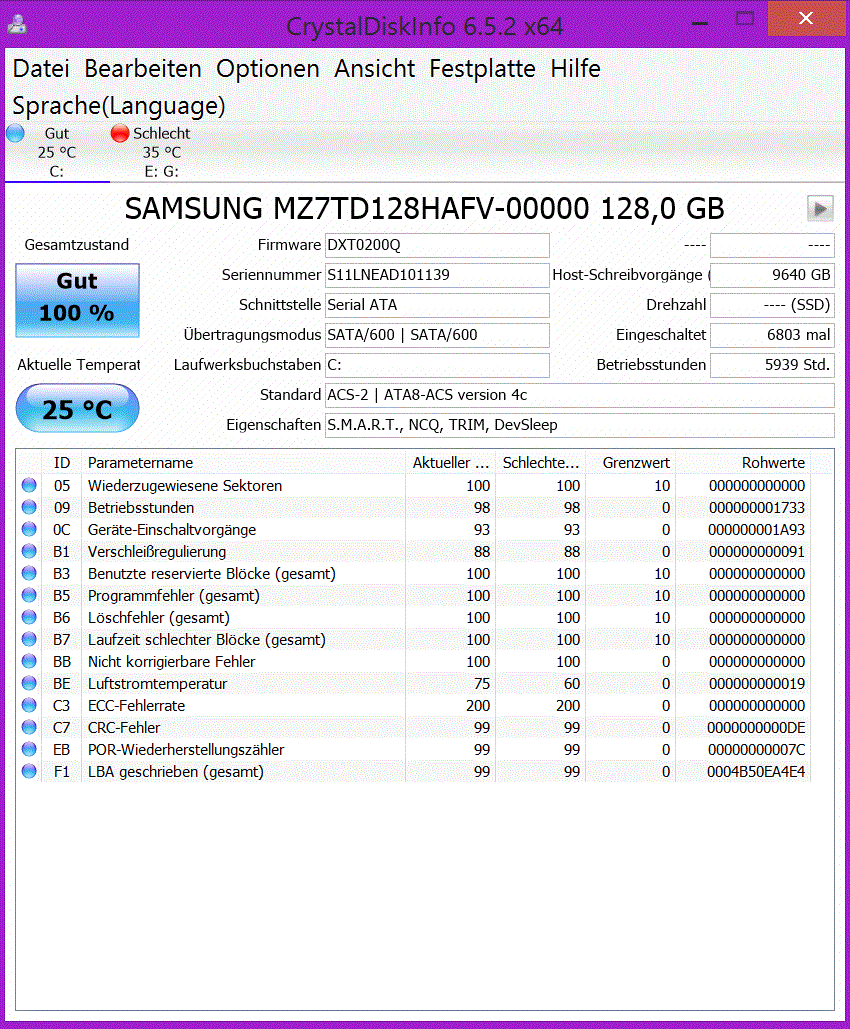Viewport: 850px width, 1029px height.
Task: Click the 25 °C temperature button
Action: pos(77,408)
